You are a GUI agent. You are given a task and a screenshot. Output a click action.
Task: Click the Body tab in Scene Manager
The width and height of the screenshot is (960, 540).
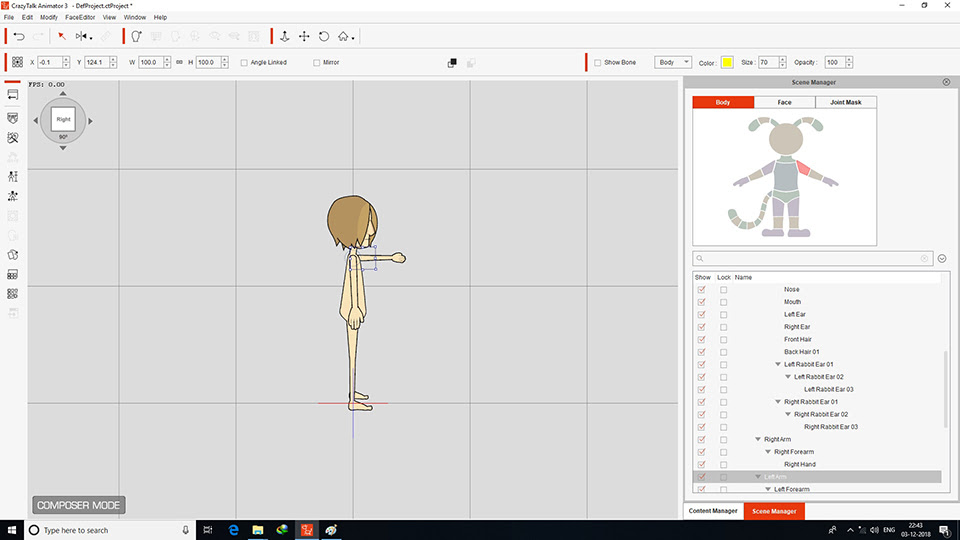tap(723, 102)
